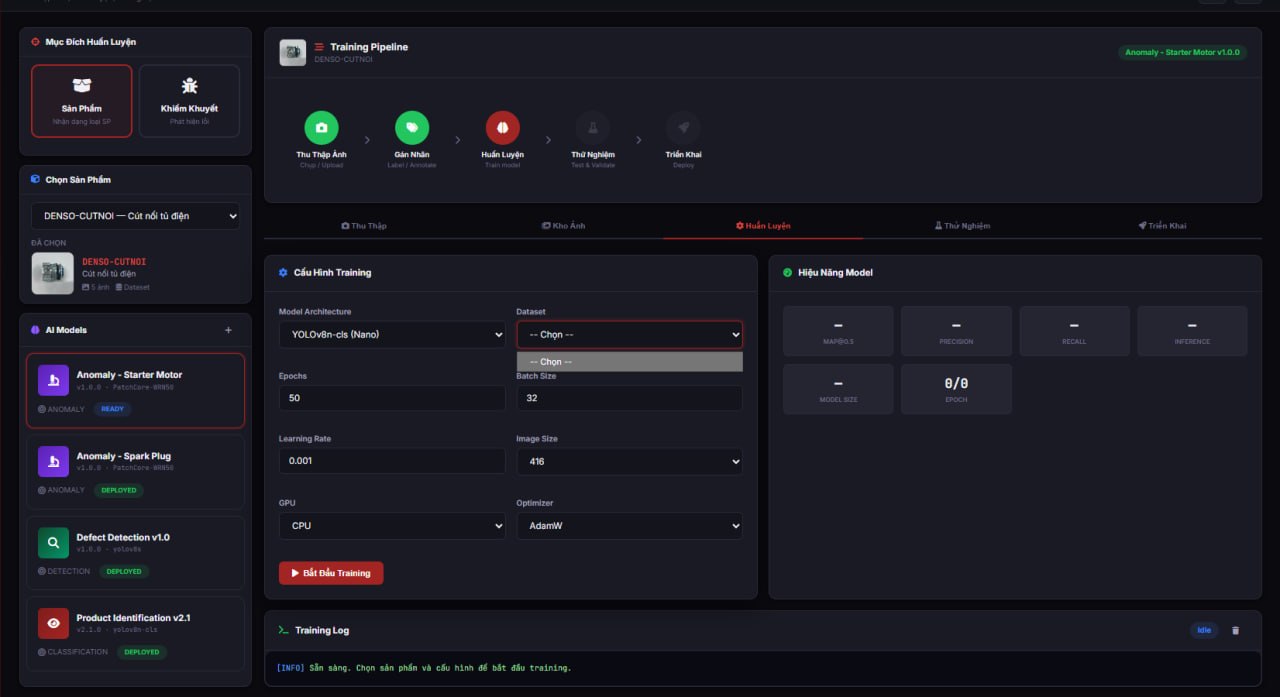Click the DENSO-CUTNOI product thumbnail in sidebar
This screenshot has height=697, width=1280.
click(53, 273)
